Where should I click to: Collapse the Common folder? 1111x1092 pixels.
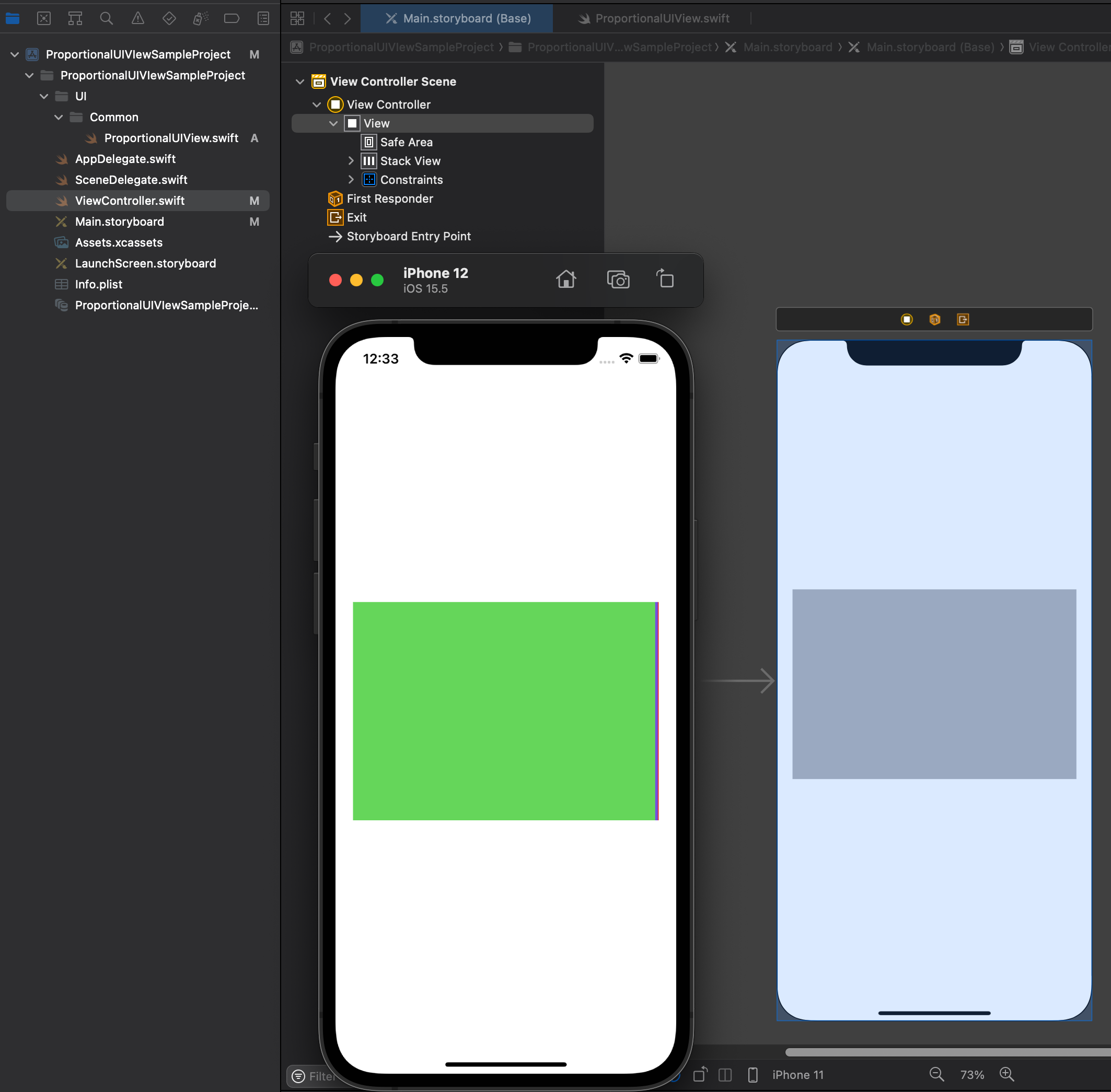[x=59, y=118]
